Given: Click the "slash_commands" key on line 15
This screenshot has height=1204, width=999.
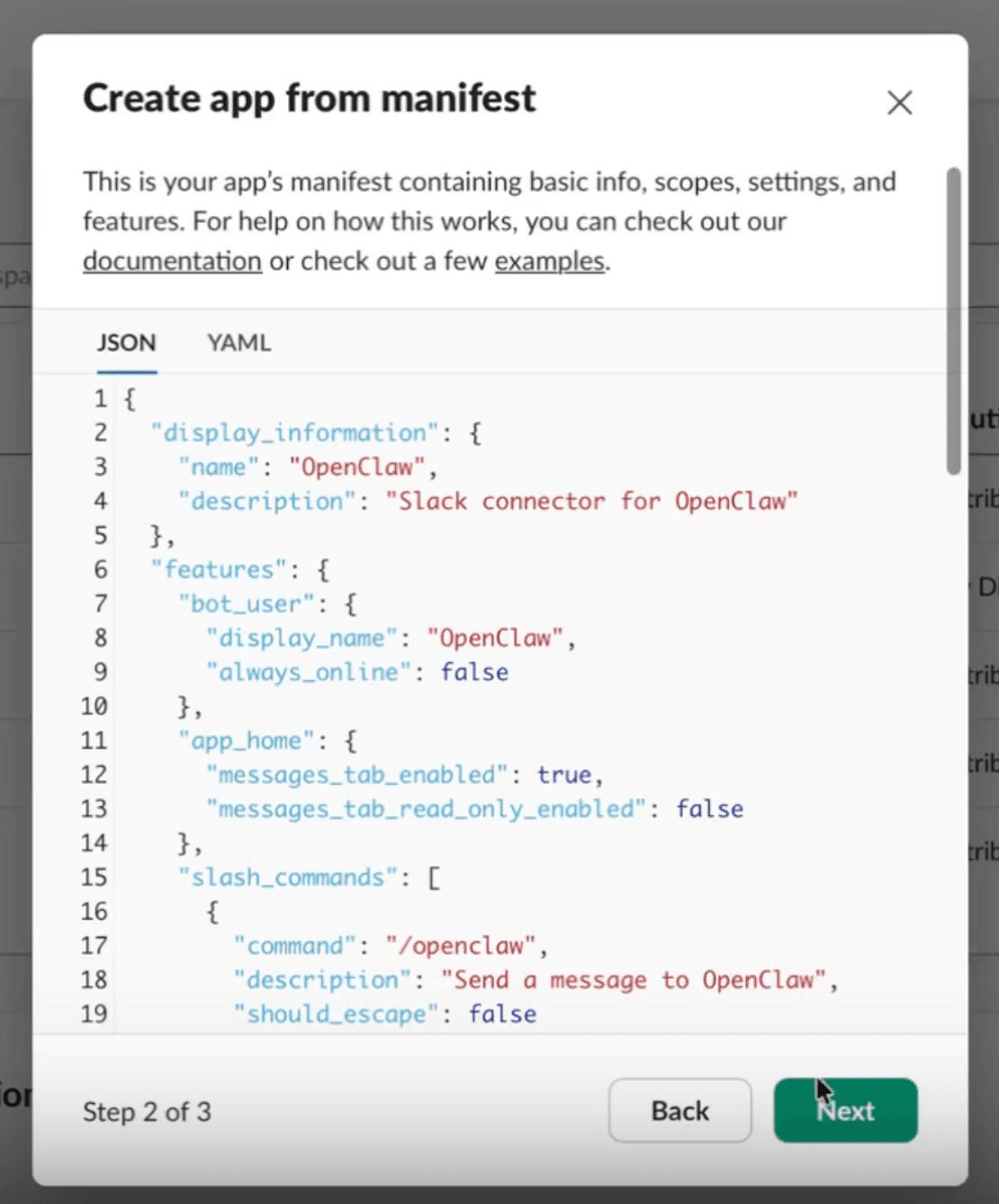Looking at the screenshot, I should tap(287, 877).
